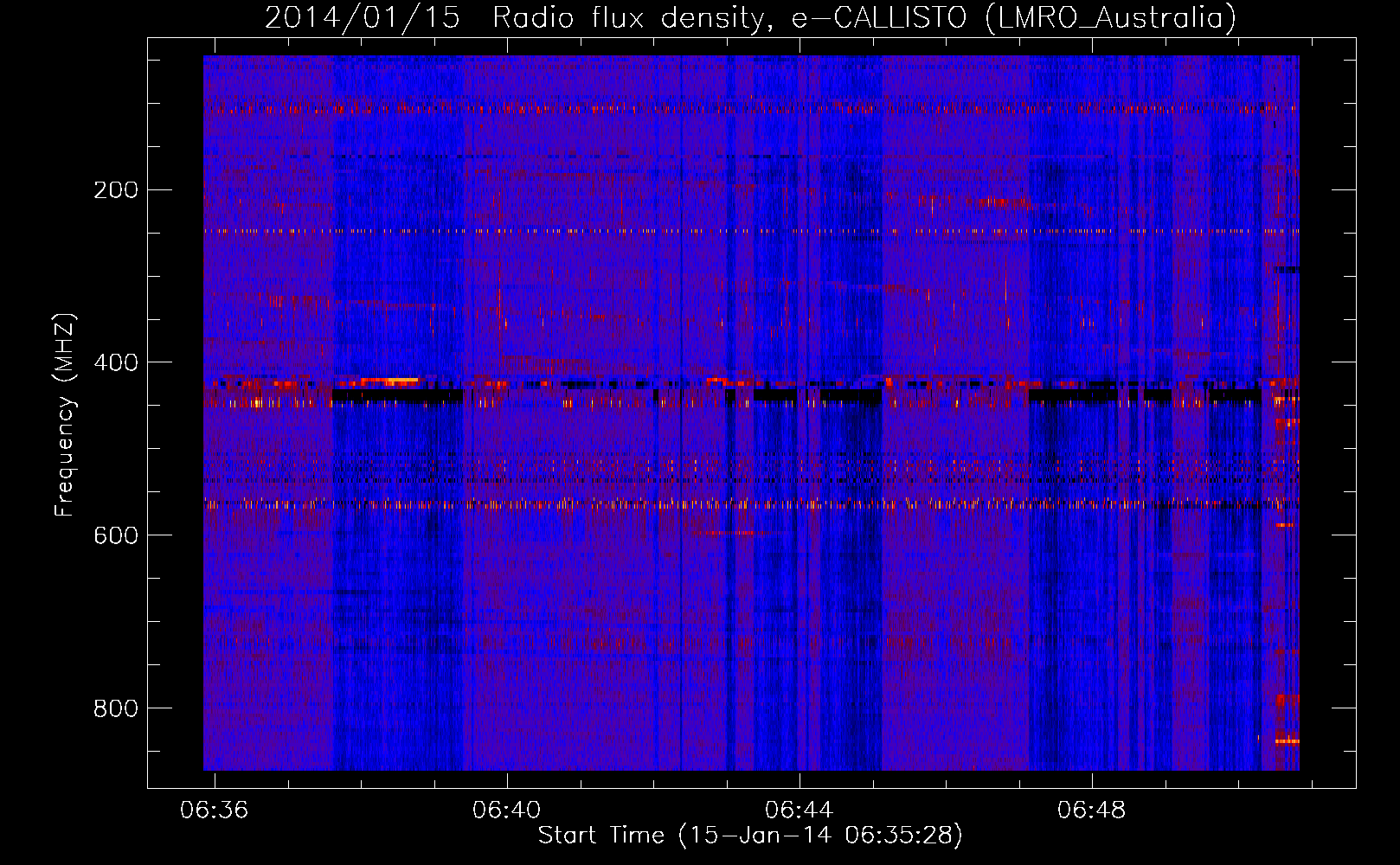The width and height of the screenshot is (1400, 865).
Task: Click the 06:36 time tick label
Action: tap(214, 810)
